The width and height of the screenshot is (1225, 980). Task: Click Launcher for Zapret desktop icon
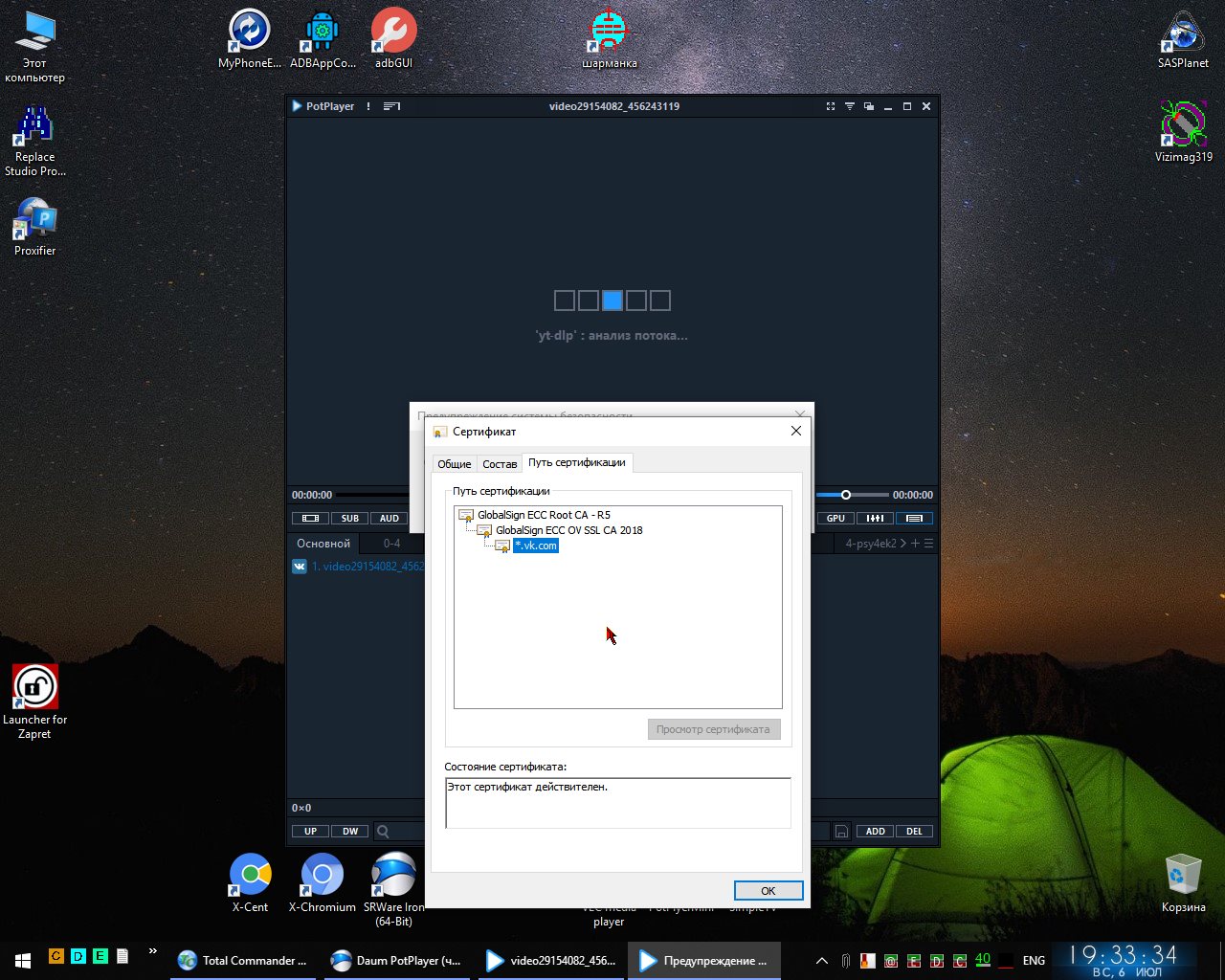[34, 701]
